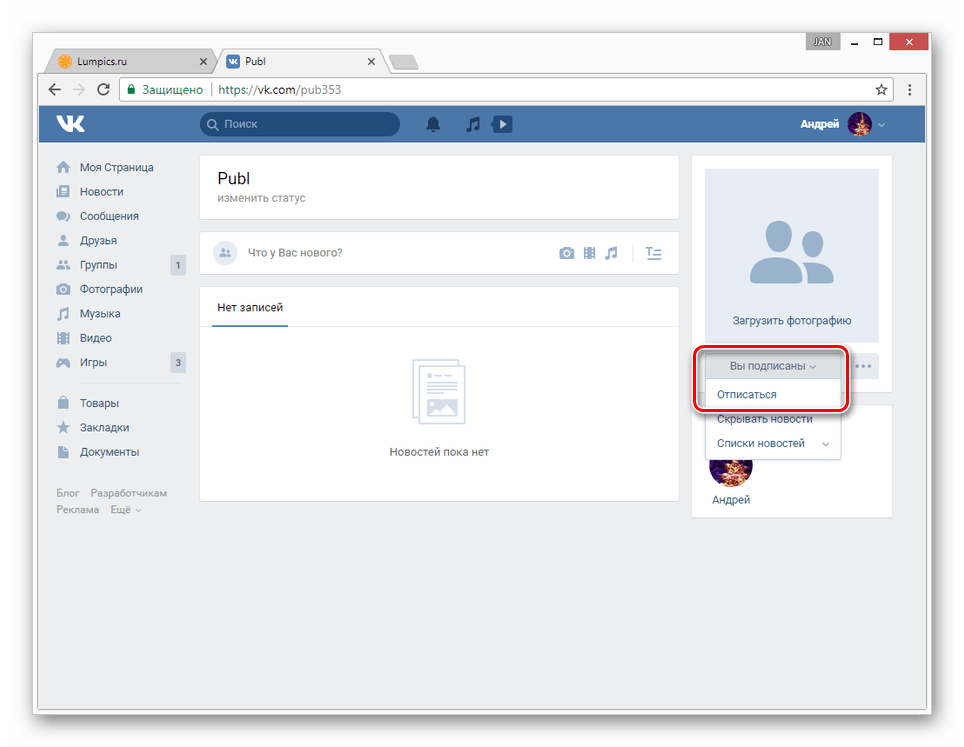This screenshot has height=747, width=964.
Task: Click the Игры counter badge 3
Action: pyautogui.click(x=178, y=362)
